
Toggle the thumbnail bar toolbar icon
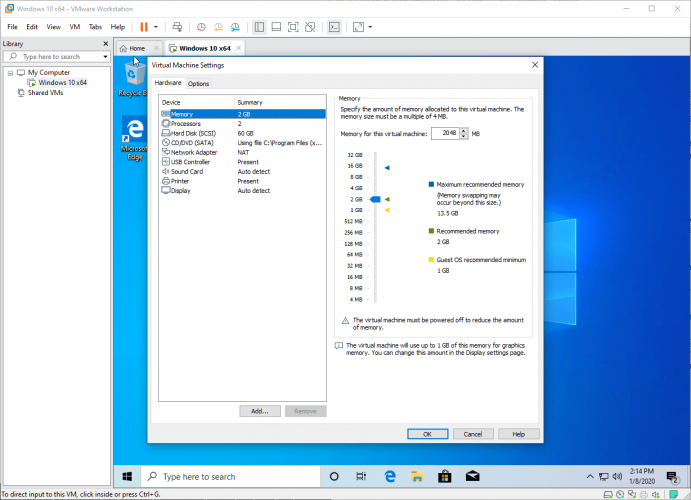click(x=276, y=27)
